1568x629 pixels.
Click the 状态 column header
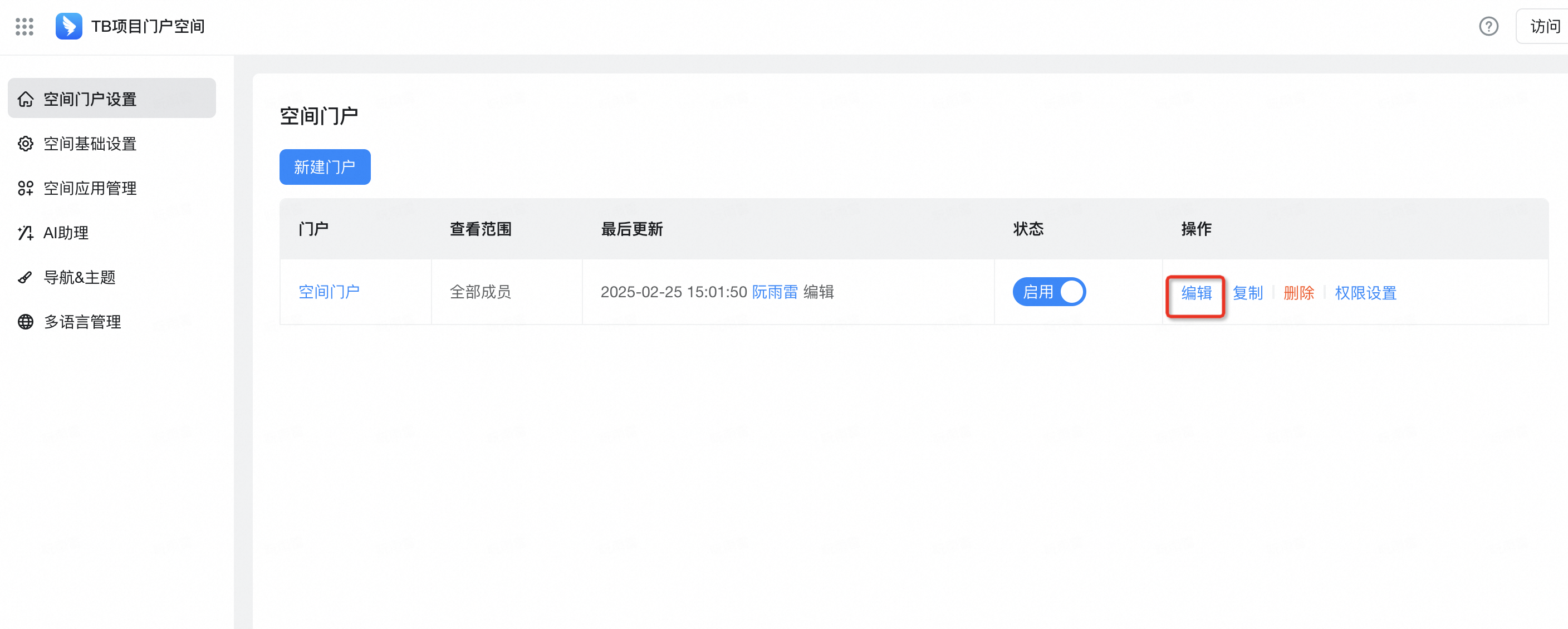click(x=1028, y=229)
